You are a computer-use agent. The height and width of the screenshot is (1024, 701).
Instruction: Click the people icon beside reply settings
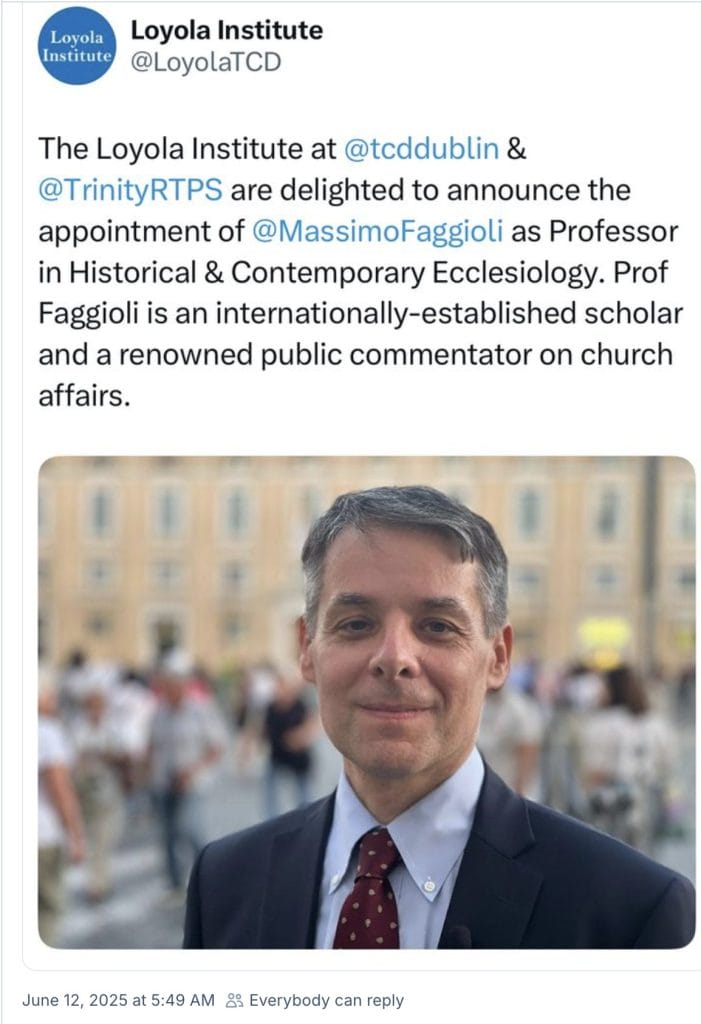[x=235, y=1000]
